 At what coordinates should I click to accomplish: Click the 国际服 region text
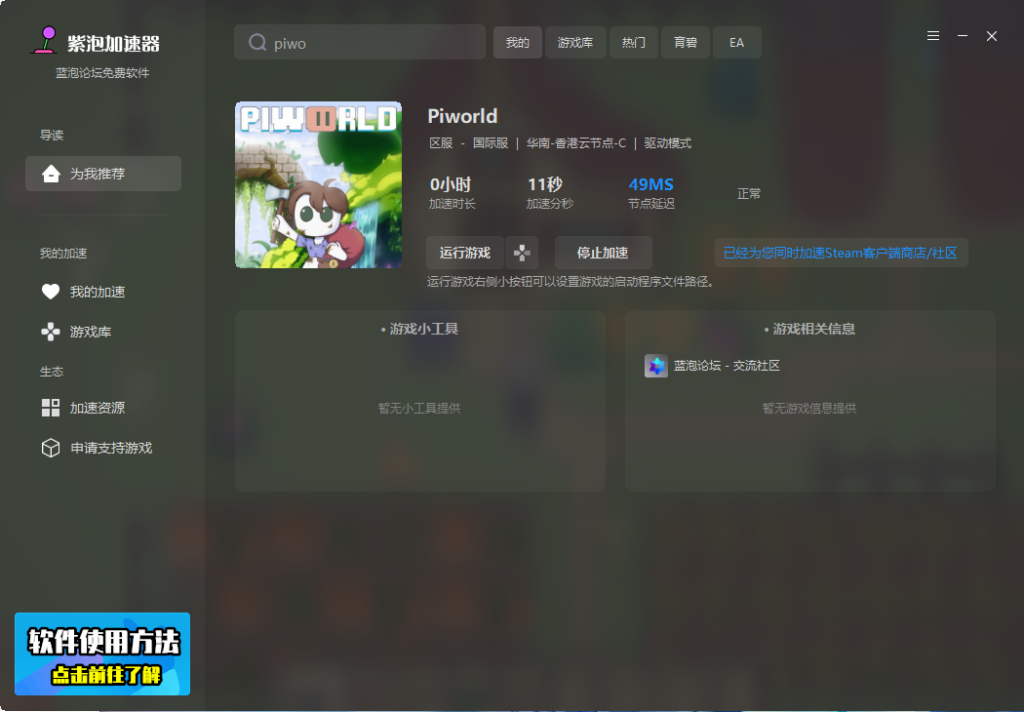(490, 143)
